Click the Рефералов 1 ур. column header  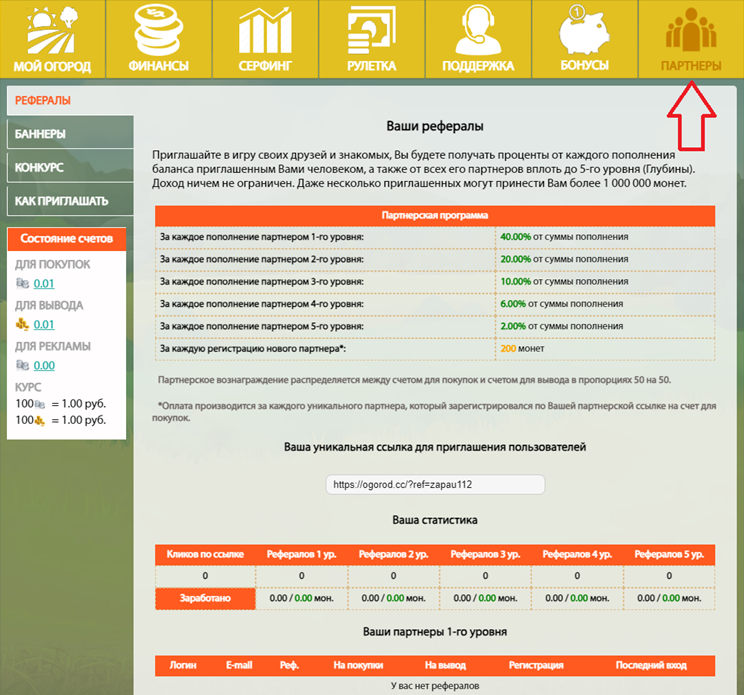click(301, 554)
